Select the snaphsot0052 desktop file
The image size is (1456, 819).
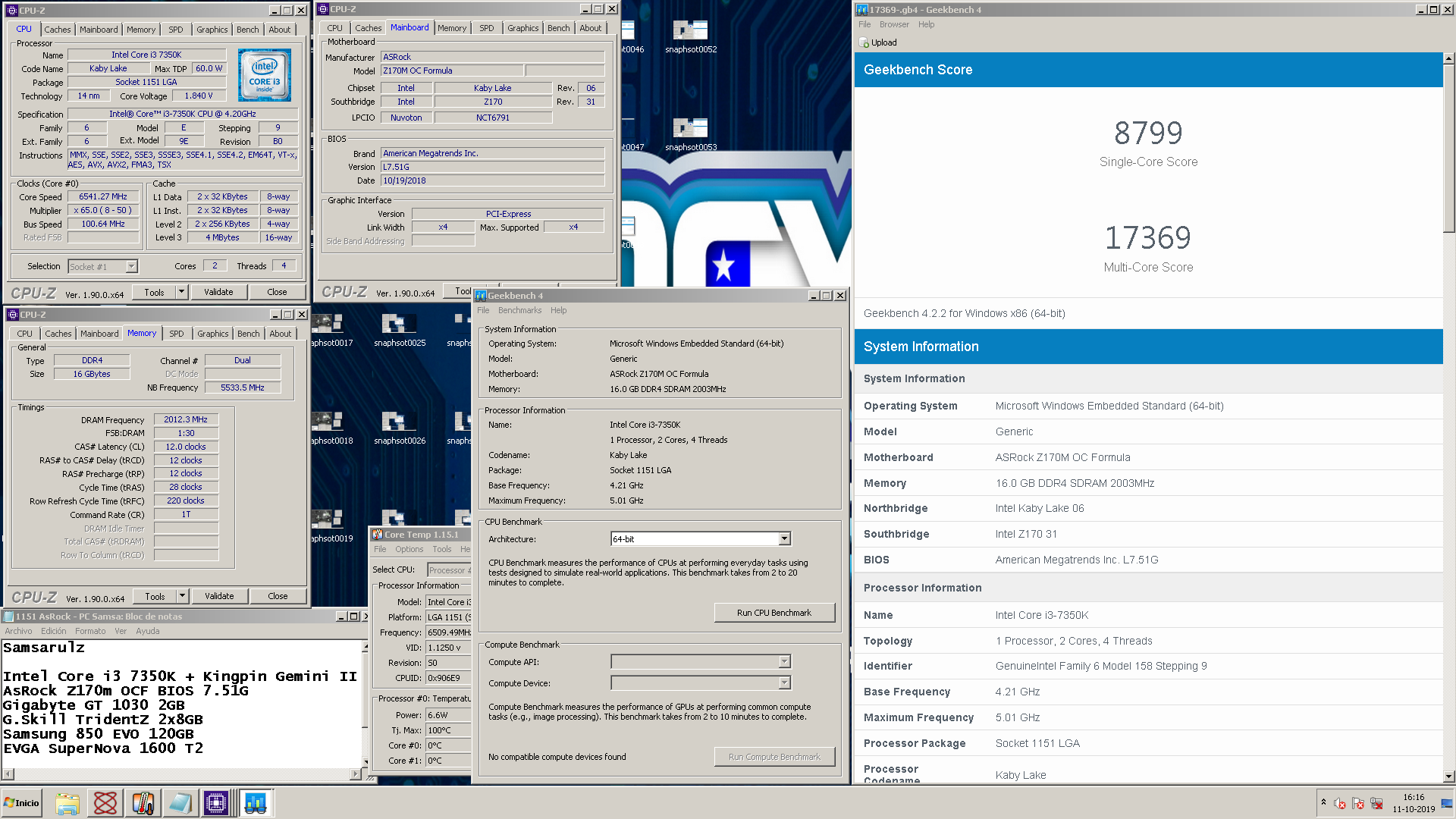pos(691,37)
